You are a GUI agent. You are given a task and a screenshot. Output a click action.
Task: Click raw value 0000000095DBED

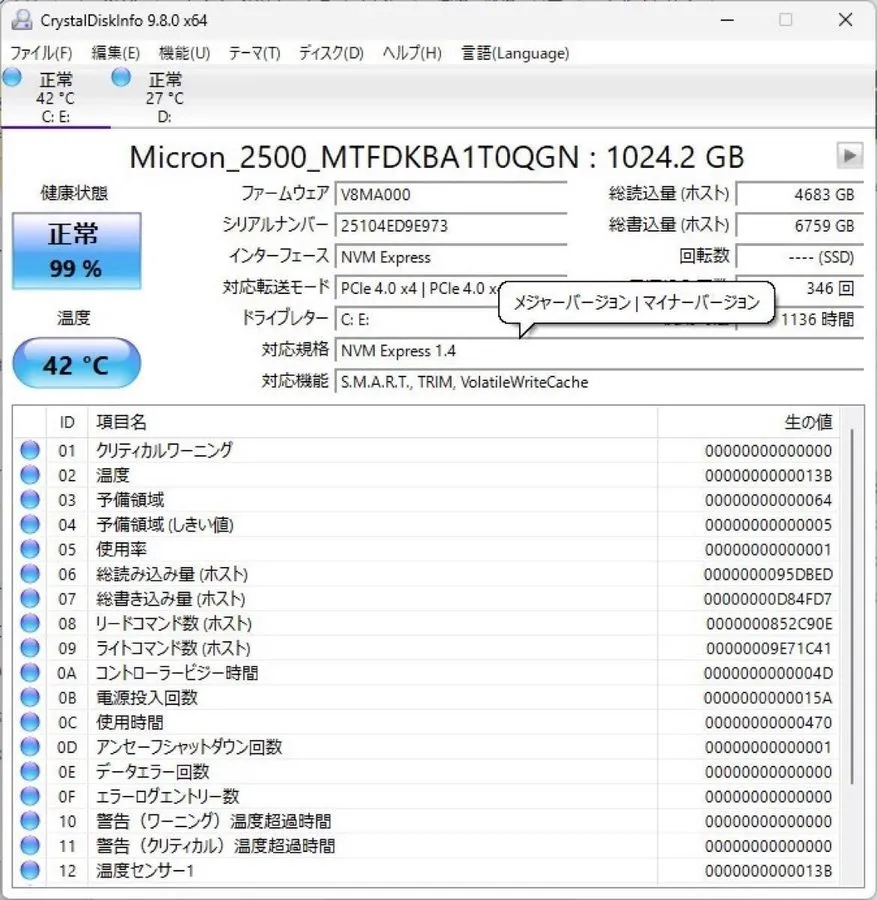(768, 575)
